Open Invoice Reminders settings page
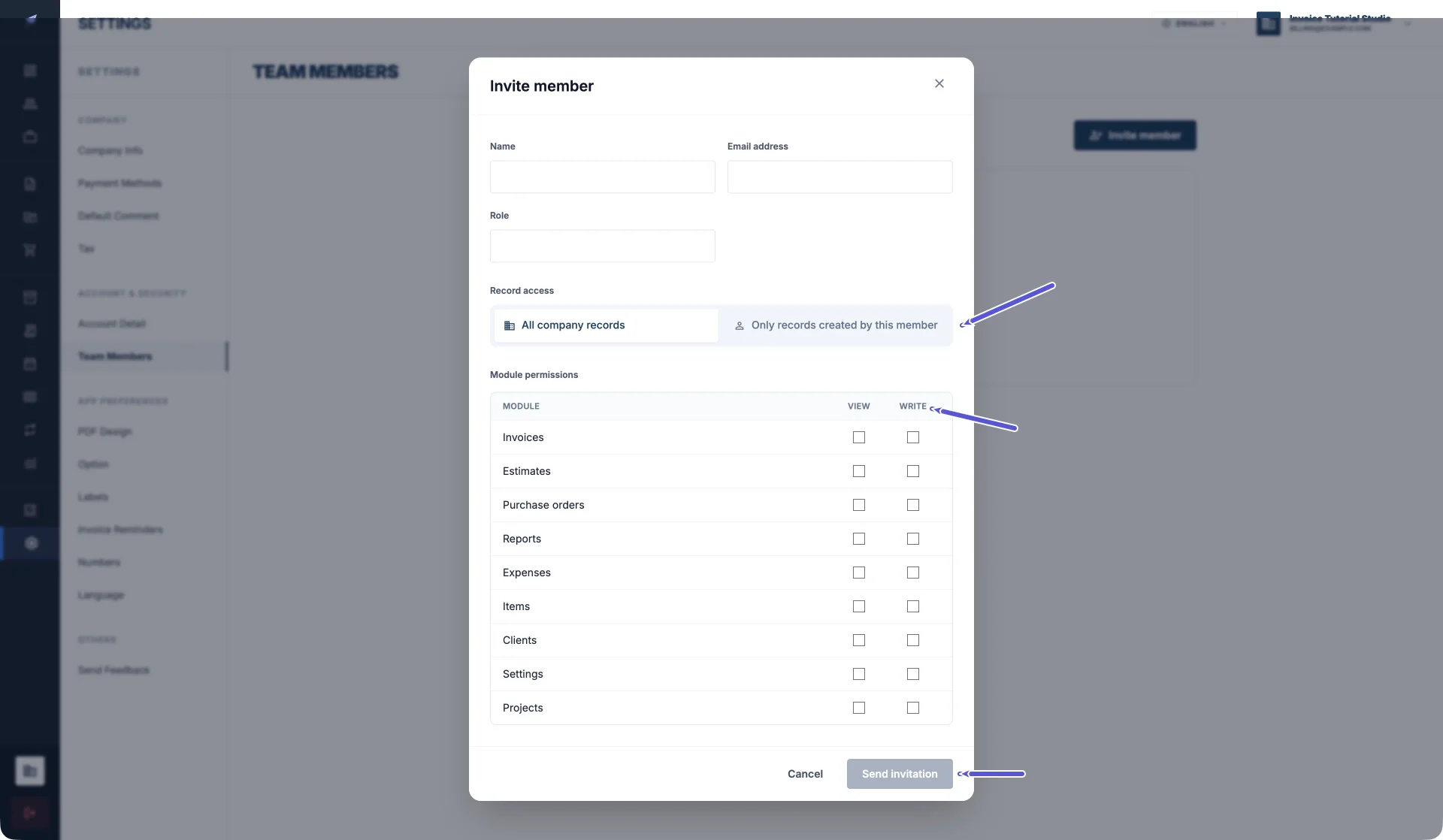Viewport: 1443px width, 840px height. click(x=120, y=530)
